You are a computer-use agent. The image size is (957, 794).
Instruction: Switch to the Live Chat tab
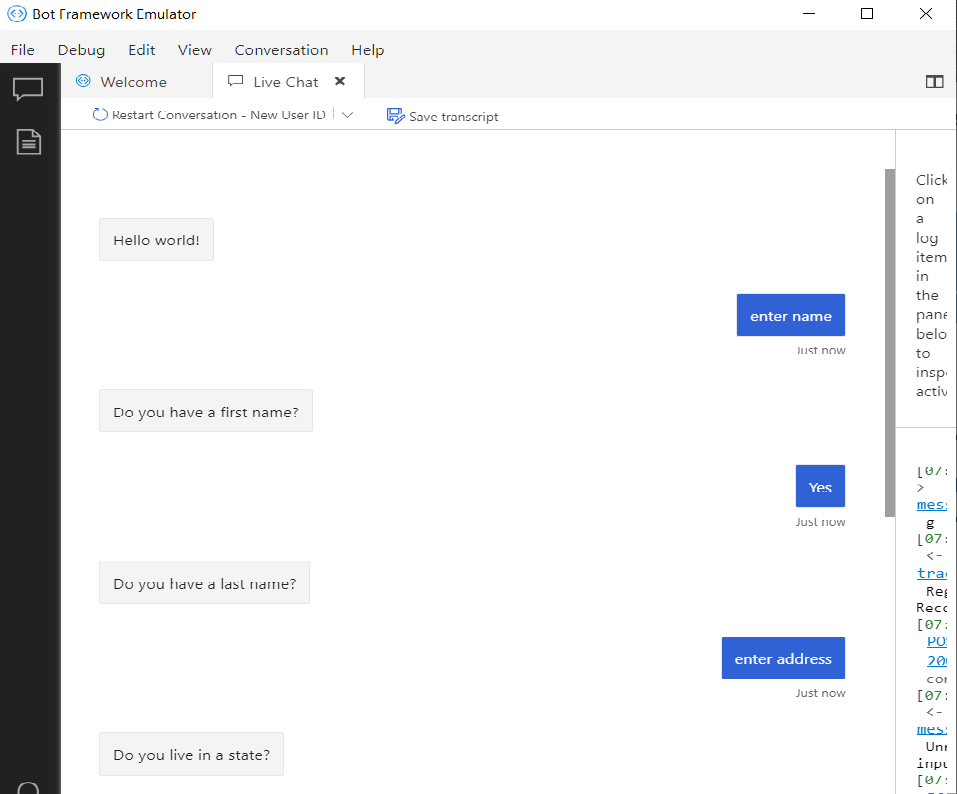point(288,81)
